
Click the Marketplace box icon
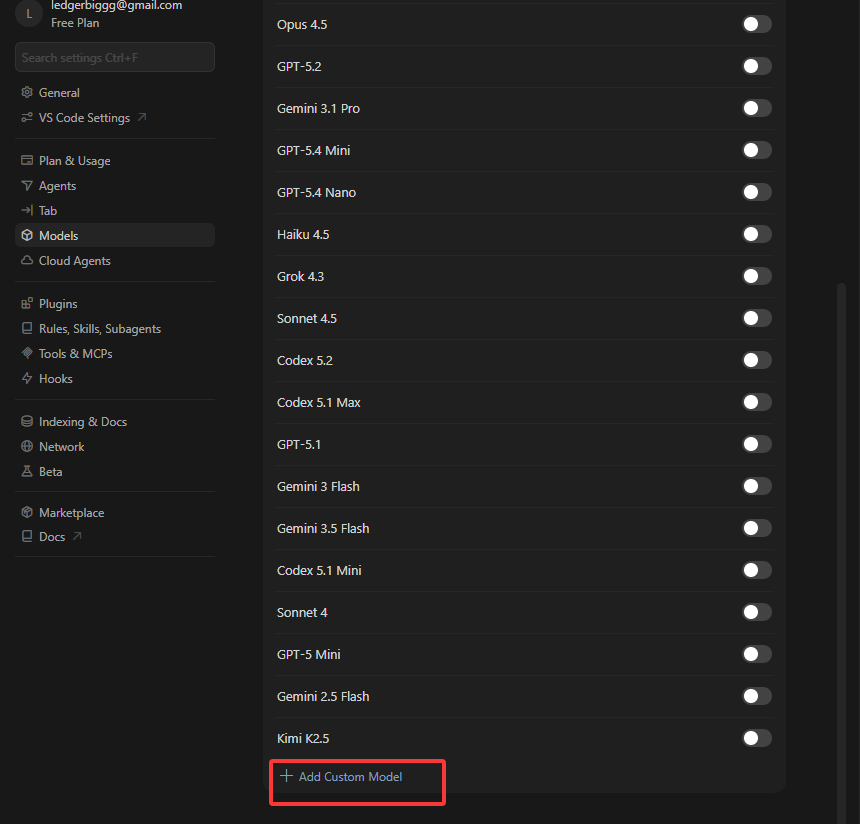coord(27,512)
